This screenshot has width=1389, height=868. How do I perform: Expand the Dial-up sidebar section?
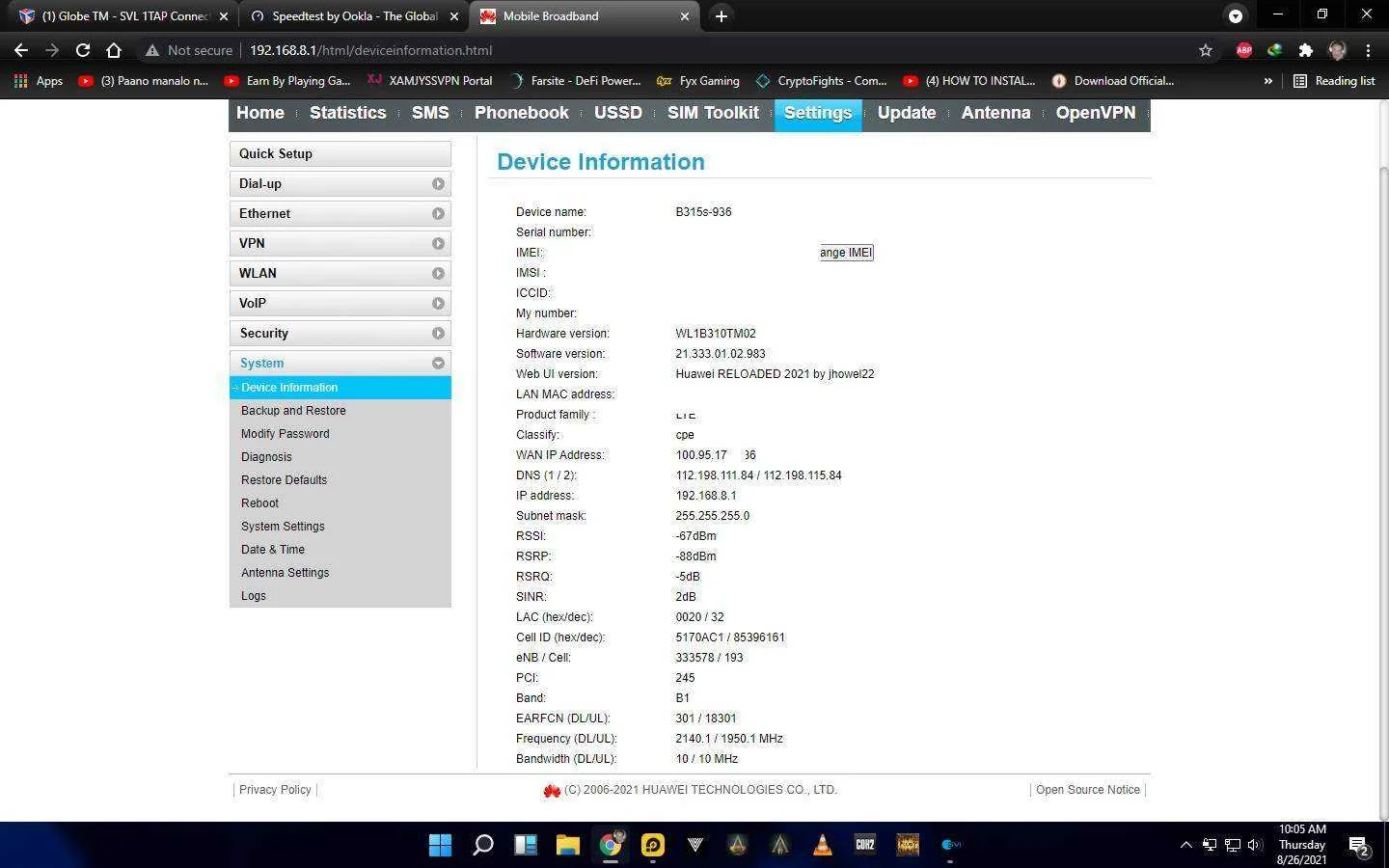[x=340, y=183]
